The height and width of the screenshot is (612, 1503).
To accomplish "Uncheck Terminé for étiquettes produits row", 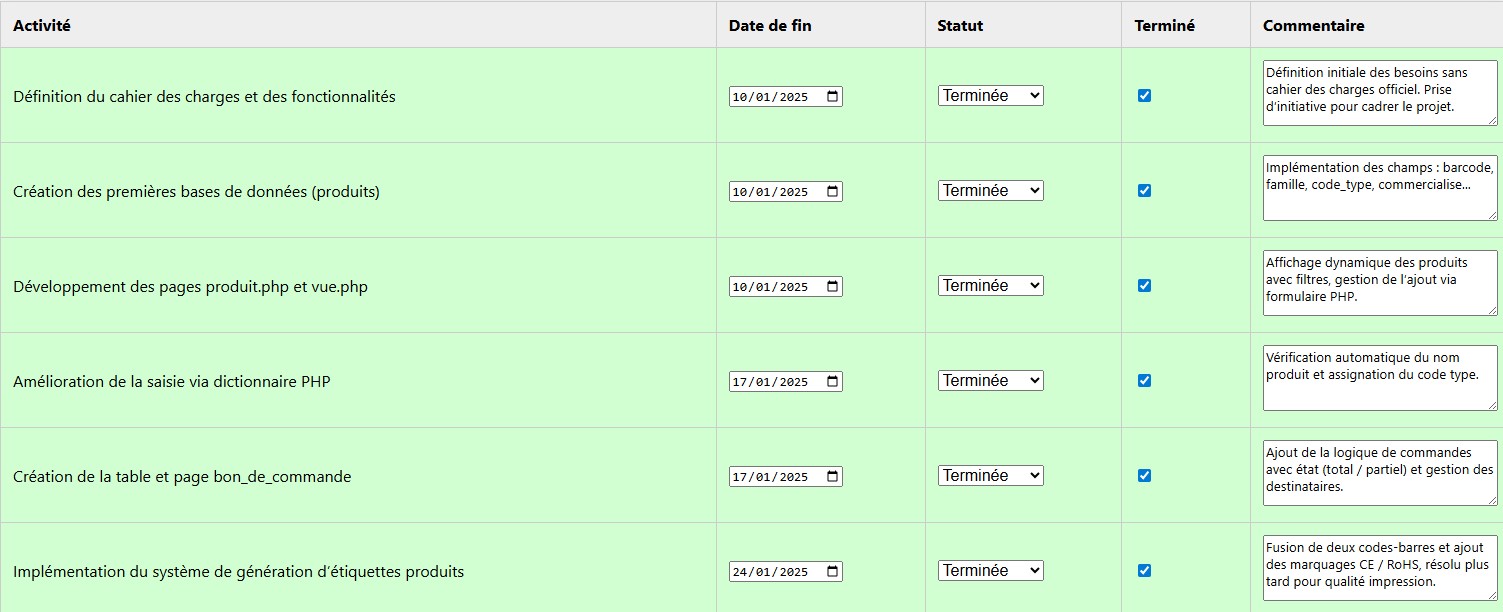I will pyautogui.click(x=1144, y=571).
